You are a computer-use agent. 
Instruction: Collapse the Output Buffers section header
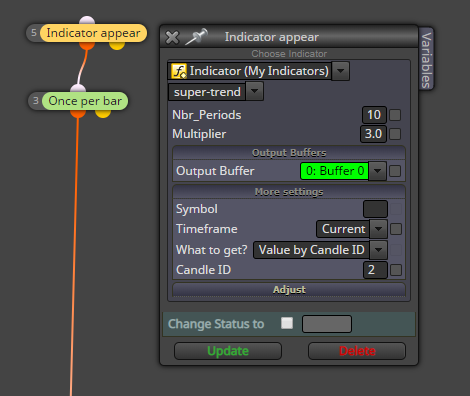(289, 153)
